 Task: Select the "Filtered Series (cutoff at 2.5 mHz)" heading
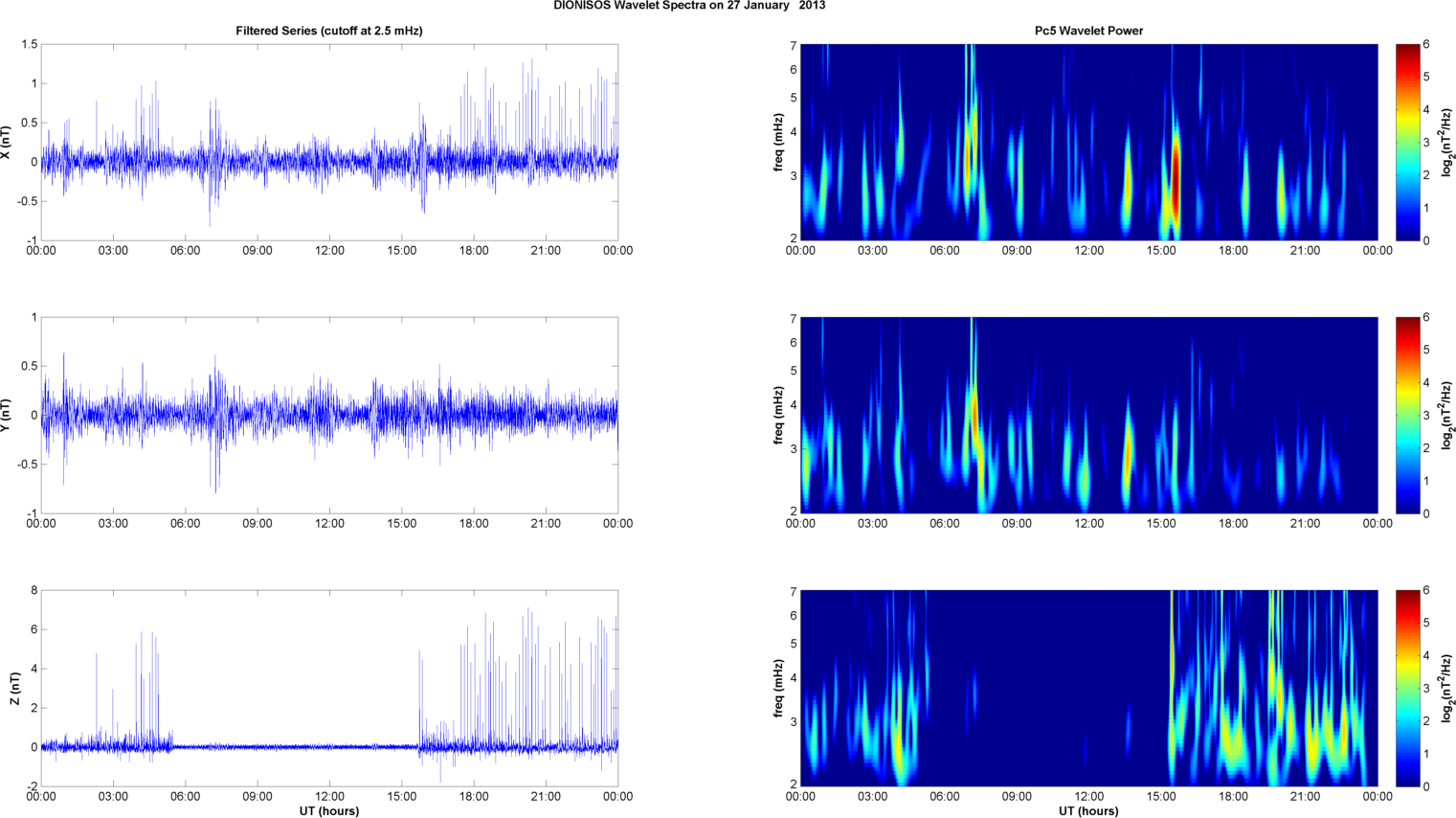pyautogui.click(x=329, y=31)
